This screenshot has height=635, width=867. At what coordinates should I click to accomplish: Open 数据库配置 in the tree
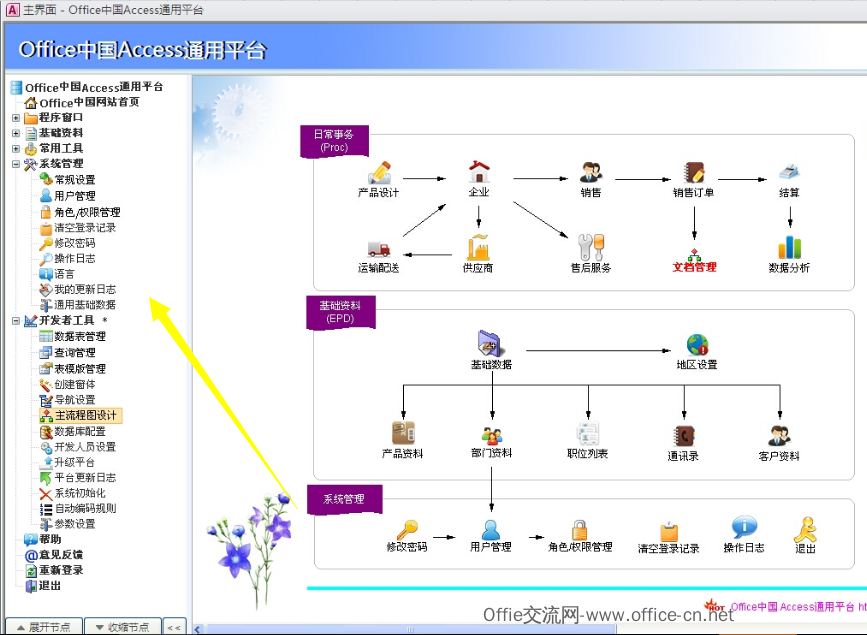pyautogui.click(x=80, y=431)
